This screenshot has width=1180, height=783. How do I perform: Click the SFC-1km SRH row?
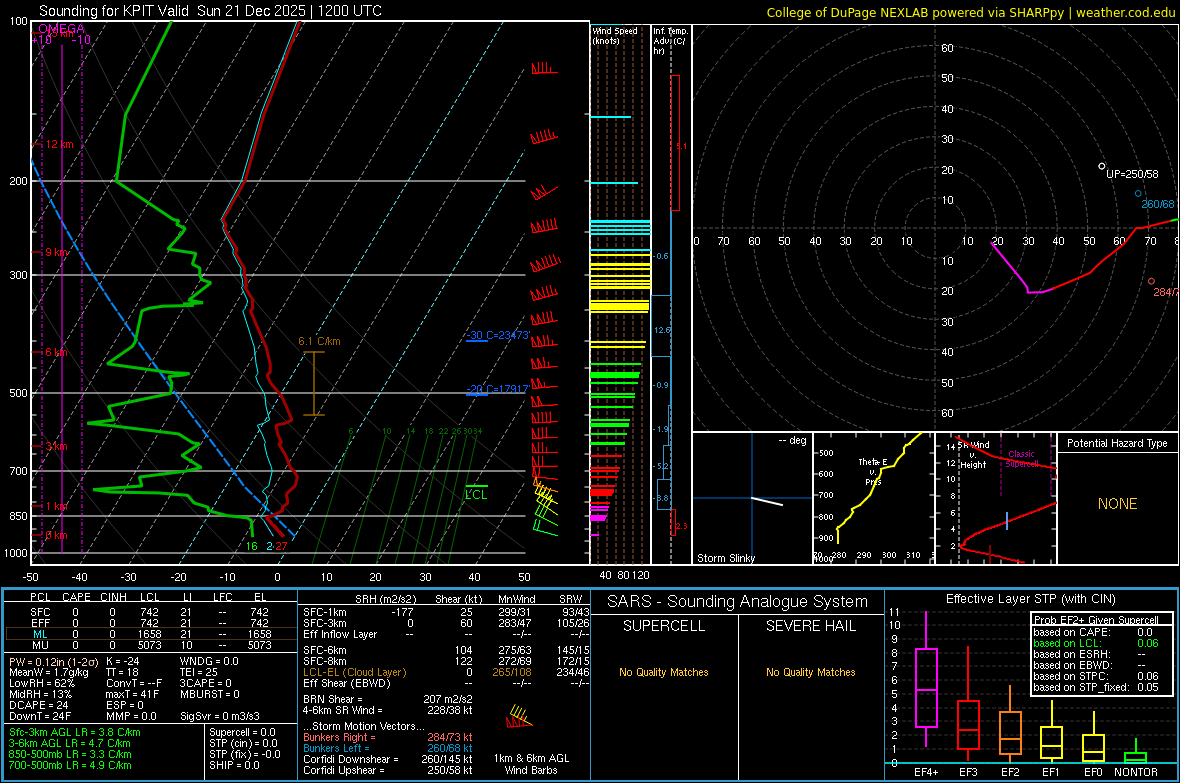click(446, 612)
